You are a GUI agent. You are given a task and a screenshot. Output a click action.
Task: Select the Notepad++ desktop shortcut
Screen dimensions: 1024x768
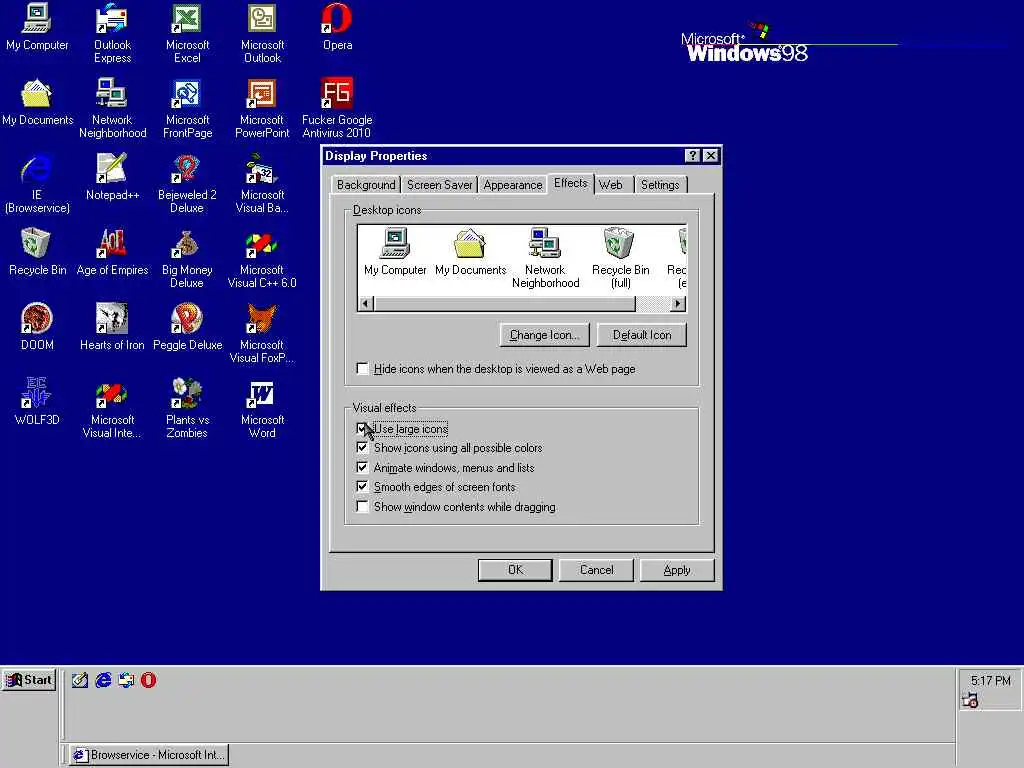(112, 177)
